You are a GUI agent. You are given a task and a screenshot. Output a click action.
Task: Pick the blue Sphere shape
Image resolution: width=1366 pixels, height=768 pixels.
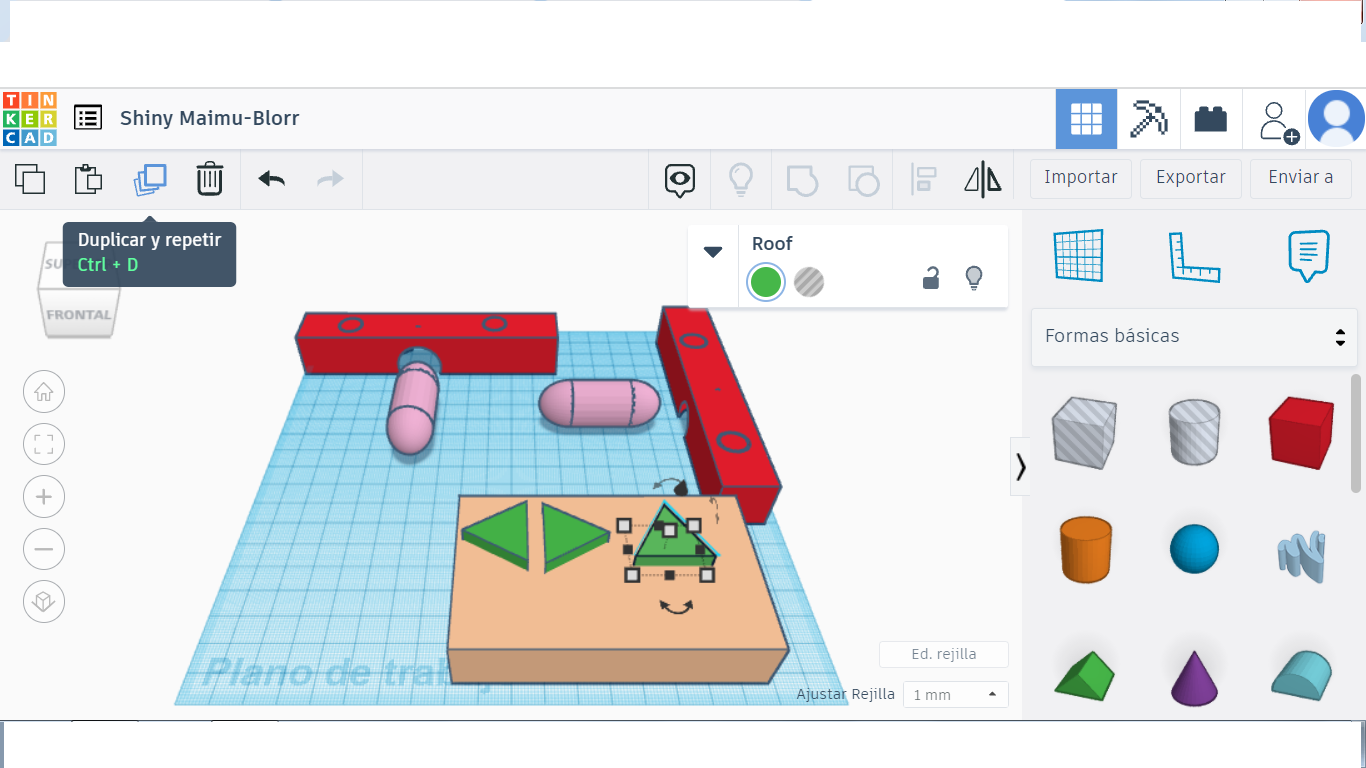tap(1194, 549)
